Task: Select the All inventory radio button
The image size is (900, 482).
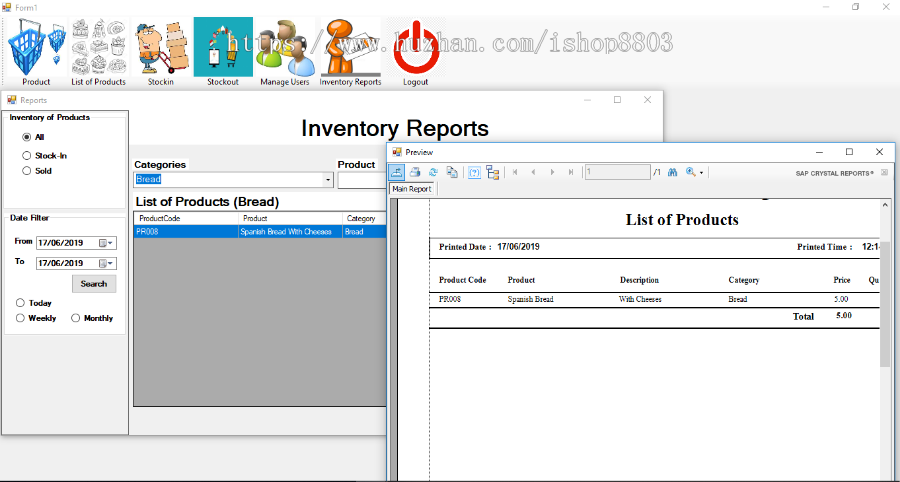Action: pyautogui.click(x=26, y=137)
